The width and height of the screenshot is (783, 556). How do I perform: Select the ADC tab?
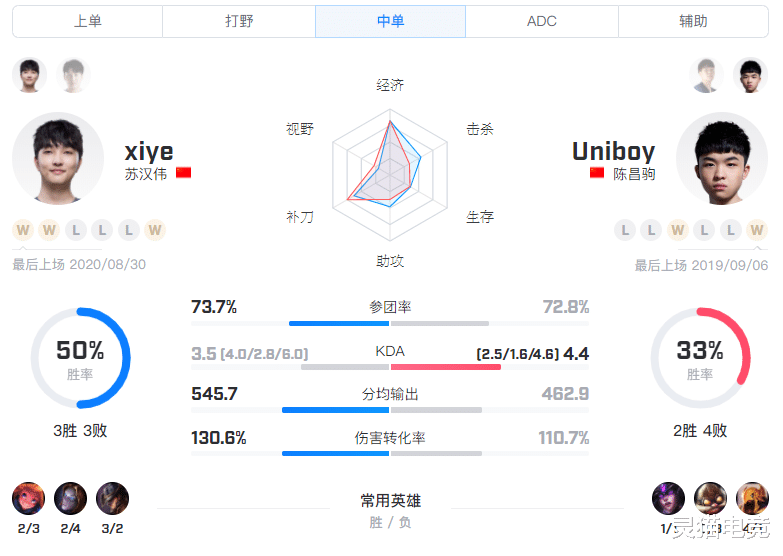click(x=542, y=21)
